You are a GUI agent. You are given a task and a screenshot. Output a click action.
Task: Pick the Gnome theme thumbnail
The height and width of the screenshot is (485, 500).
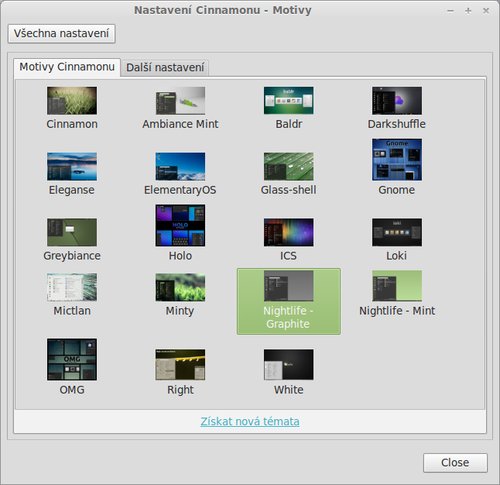point(397,160)
